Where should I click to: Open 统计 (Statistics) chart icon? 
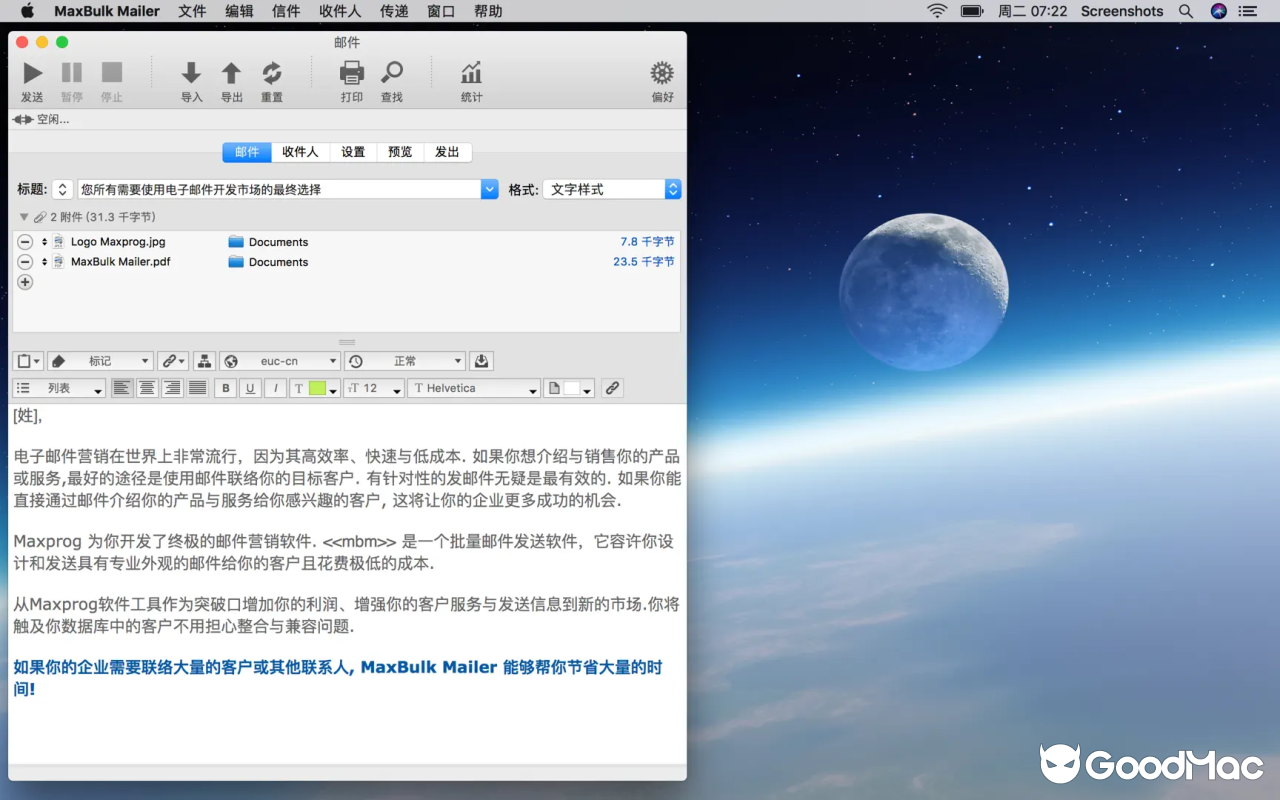click(470, 72)
